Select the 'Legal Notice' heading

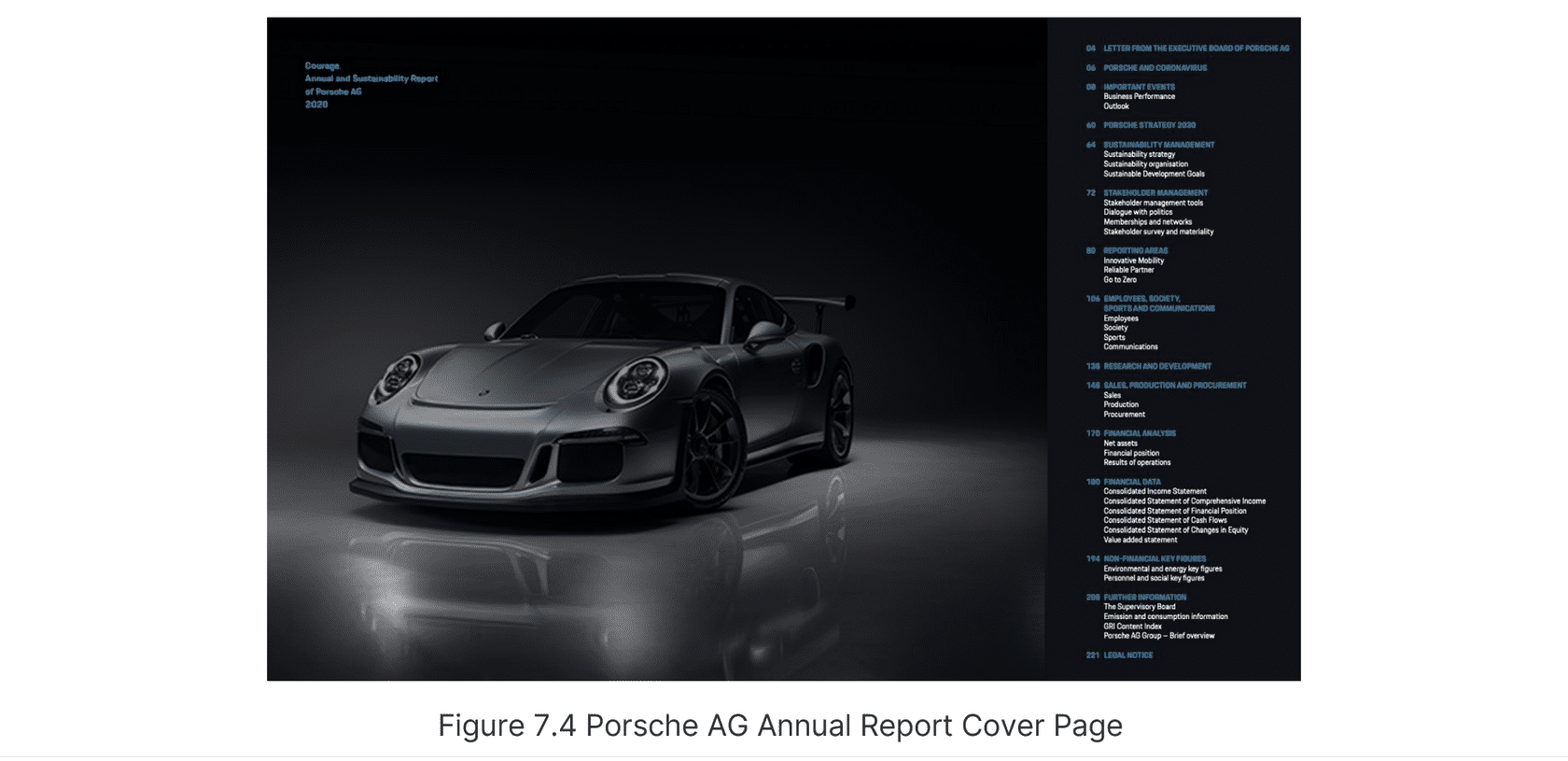click(1128, 655)
